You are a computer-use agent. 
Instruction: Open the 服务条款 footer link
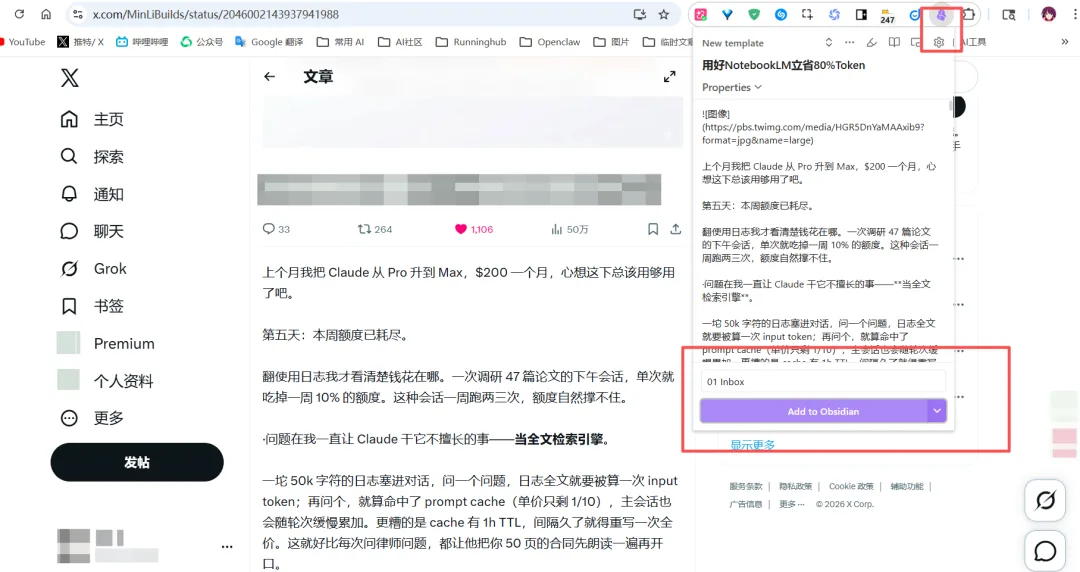pyautogui.click(x=746, y=487)
